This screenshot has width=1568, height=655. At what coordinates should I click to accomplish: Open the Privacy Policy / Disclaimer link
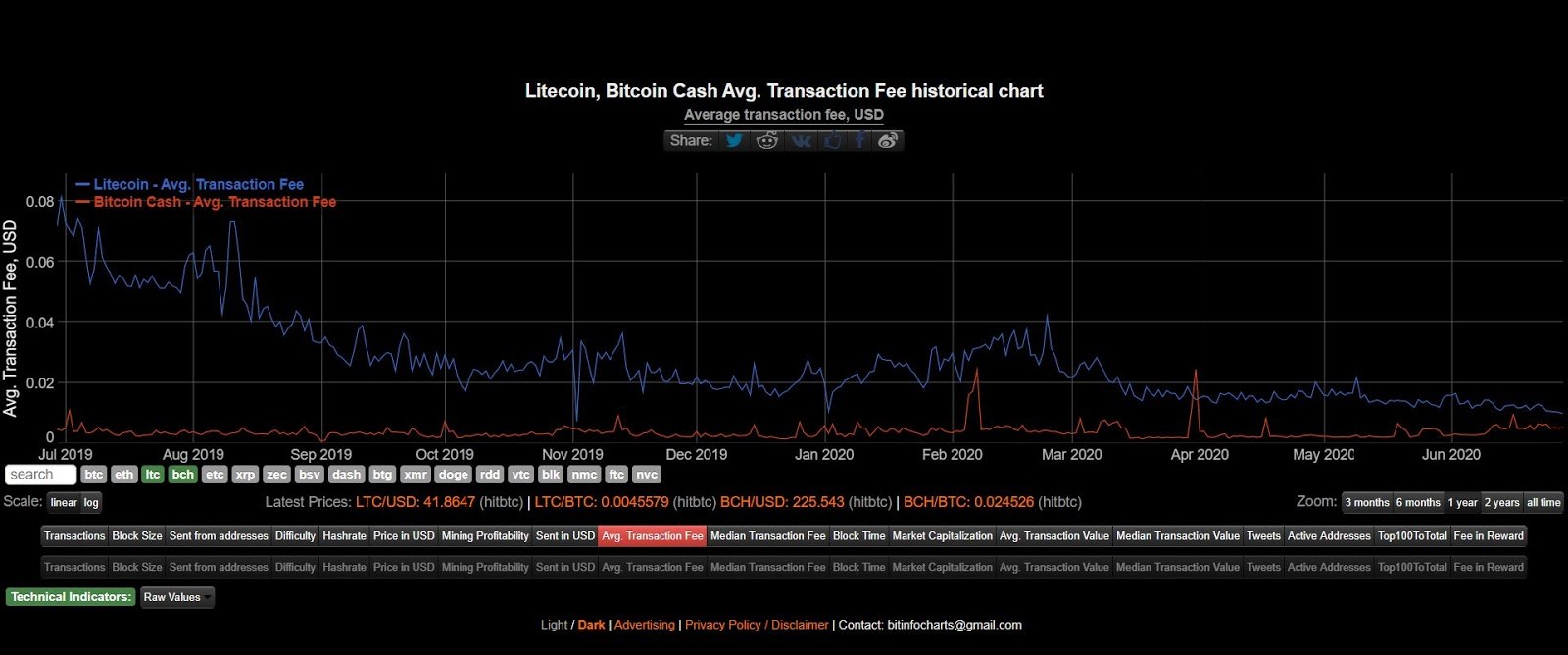tap(757, 625)
